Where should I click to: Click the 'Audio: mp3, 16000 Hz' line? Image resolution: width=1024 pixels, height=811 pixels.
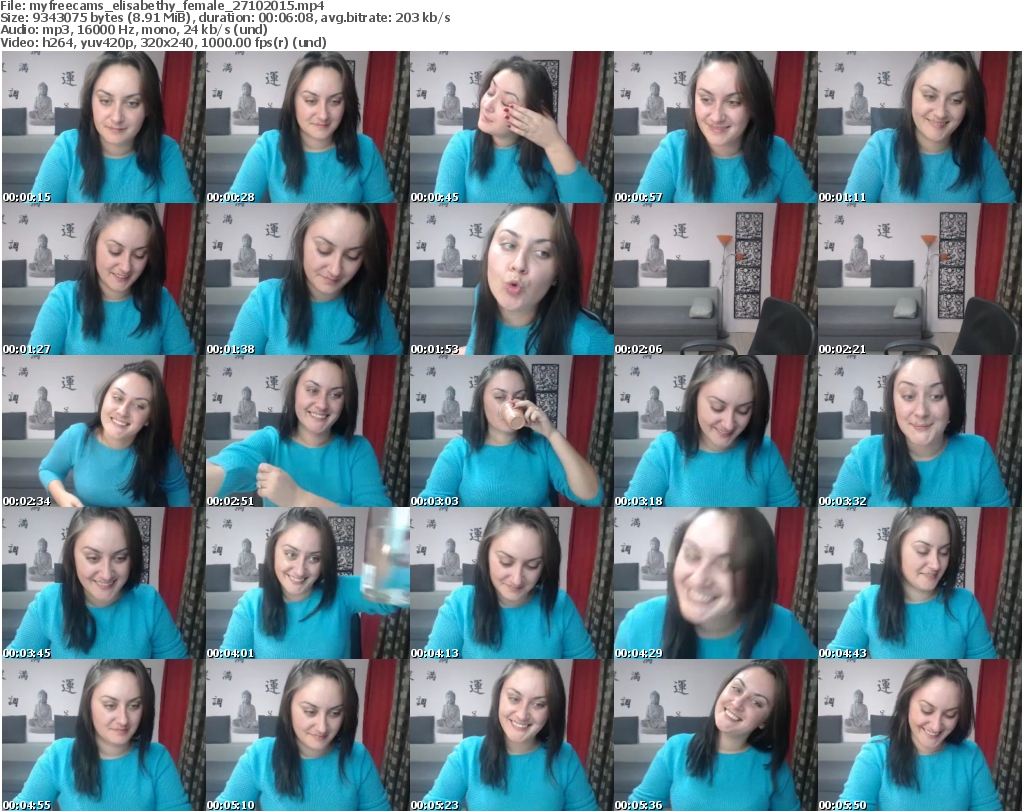point(134,30)
